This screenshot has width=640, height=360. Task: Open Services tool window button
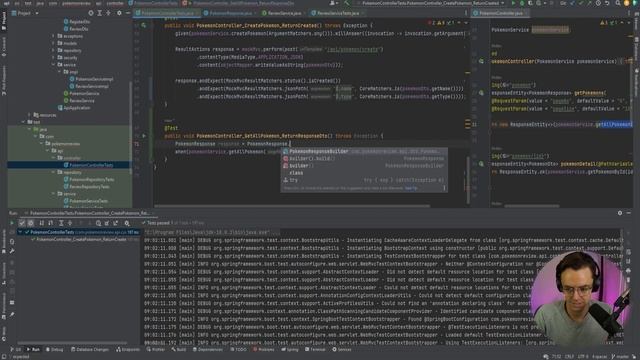[x=342, y=350]
